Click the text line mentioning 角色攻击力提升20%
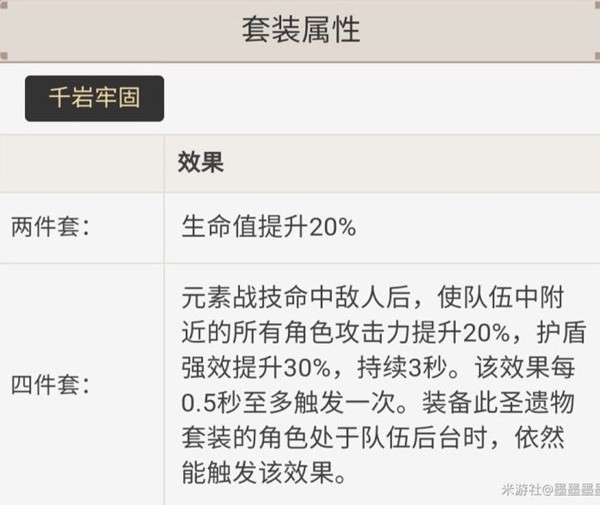The image size is (600, 505). (x=360, y=332)
